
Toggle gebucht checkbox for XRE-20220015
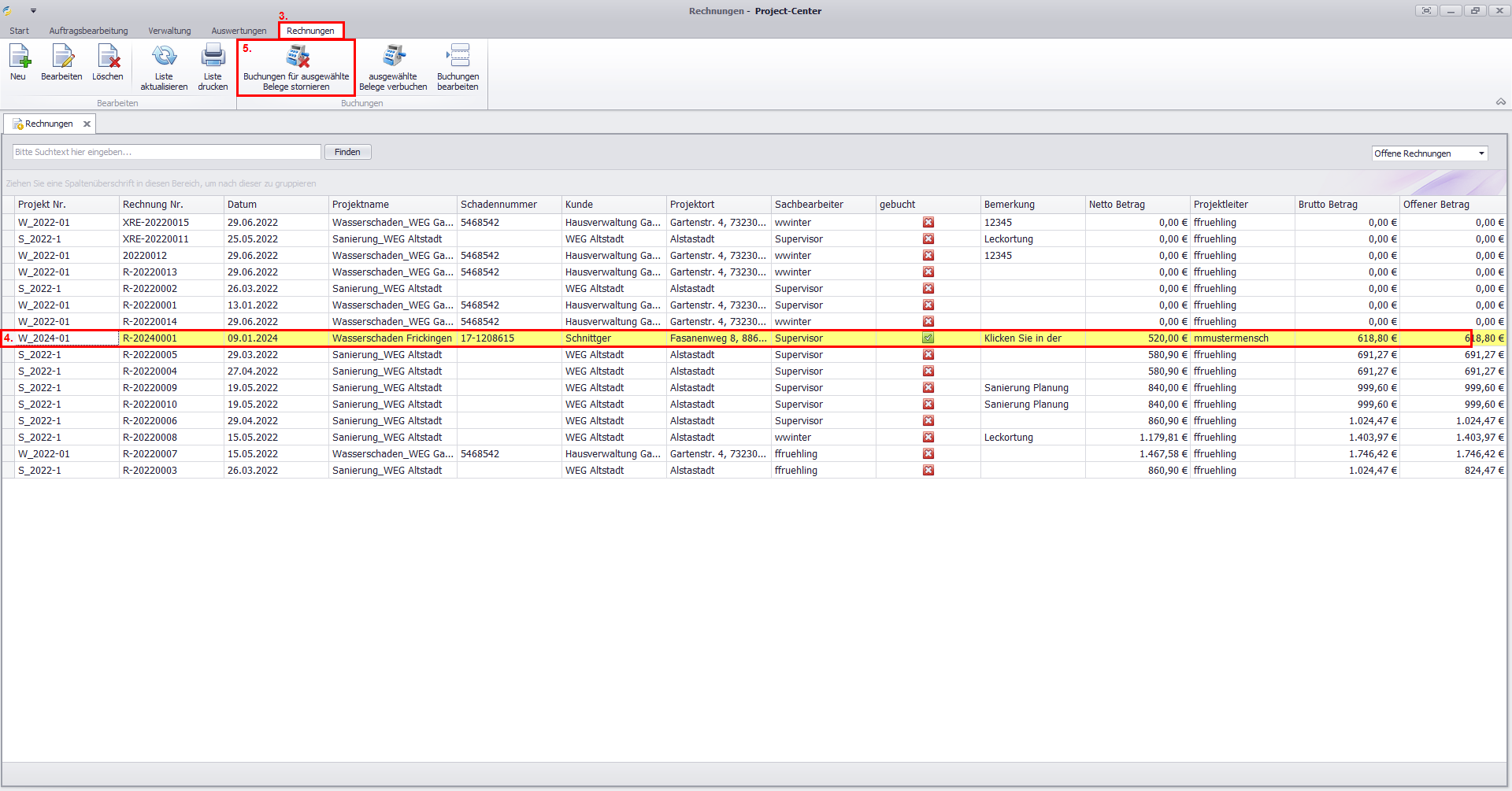[928, 223]
